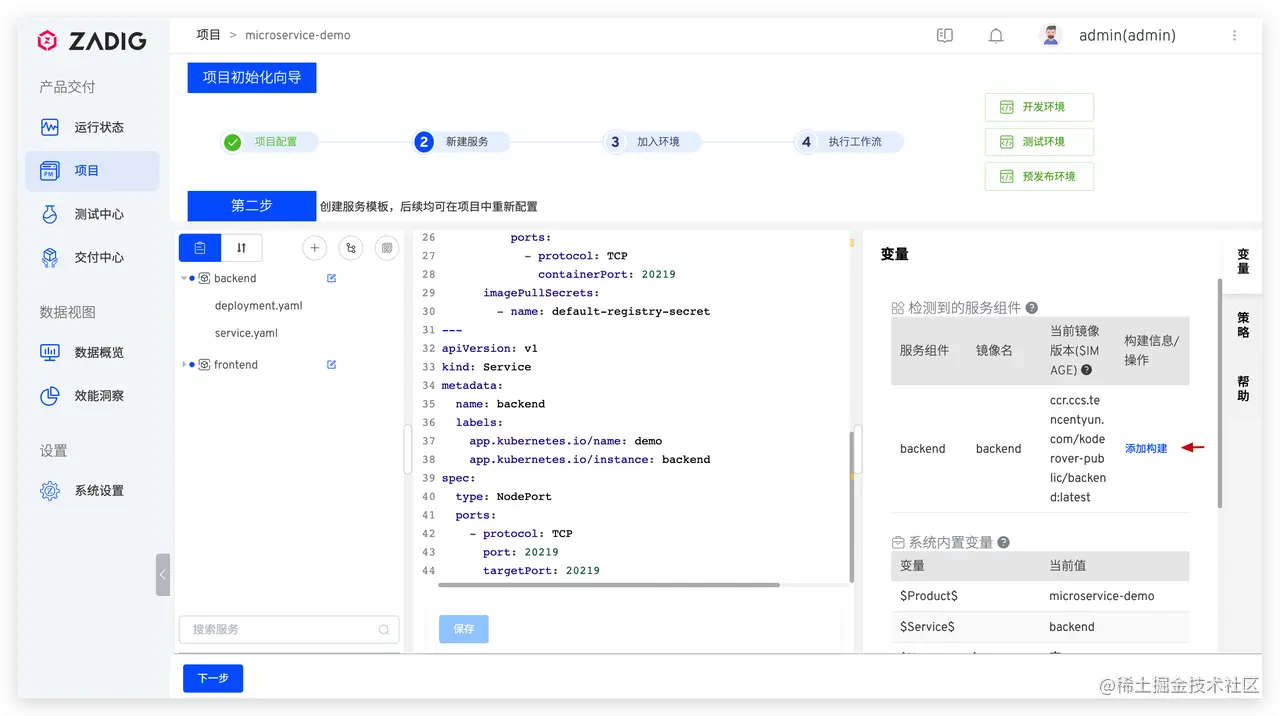1280x716 pixels.
Task: Switch to the service list view tab
Action: coord(200,248)
